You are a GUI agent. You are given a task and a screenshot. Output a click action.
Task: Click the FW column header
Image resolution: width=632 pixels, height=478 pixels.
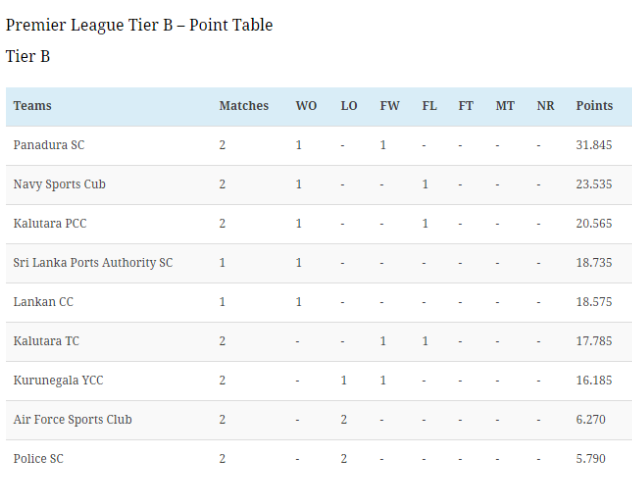[390, 106]
